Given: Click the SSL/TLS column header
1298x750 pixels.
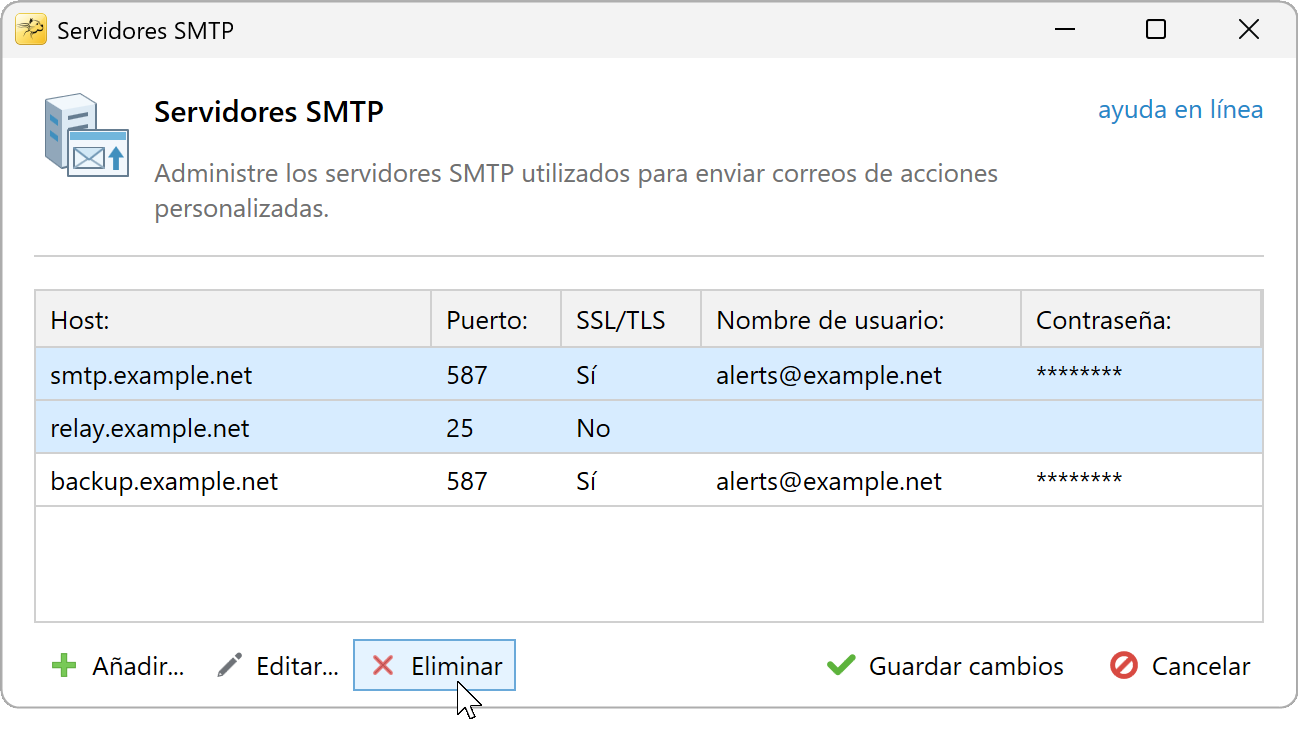Looking at the screenshot, I should click(x=631, y=320).
